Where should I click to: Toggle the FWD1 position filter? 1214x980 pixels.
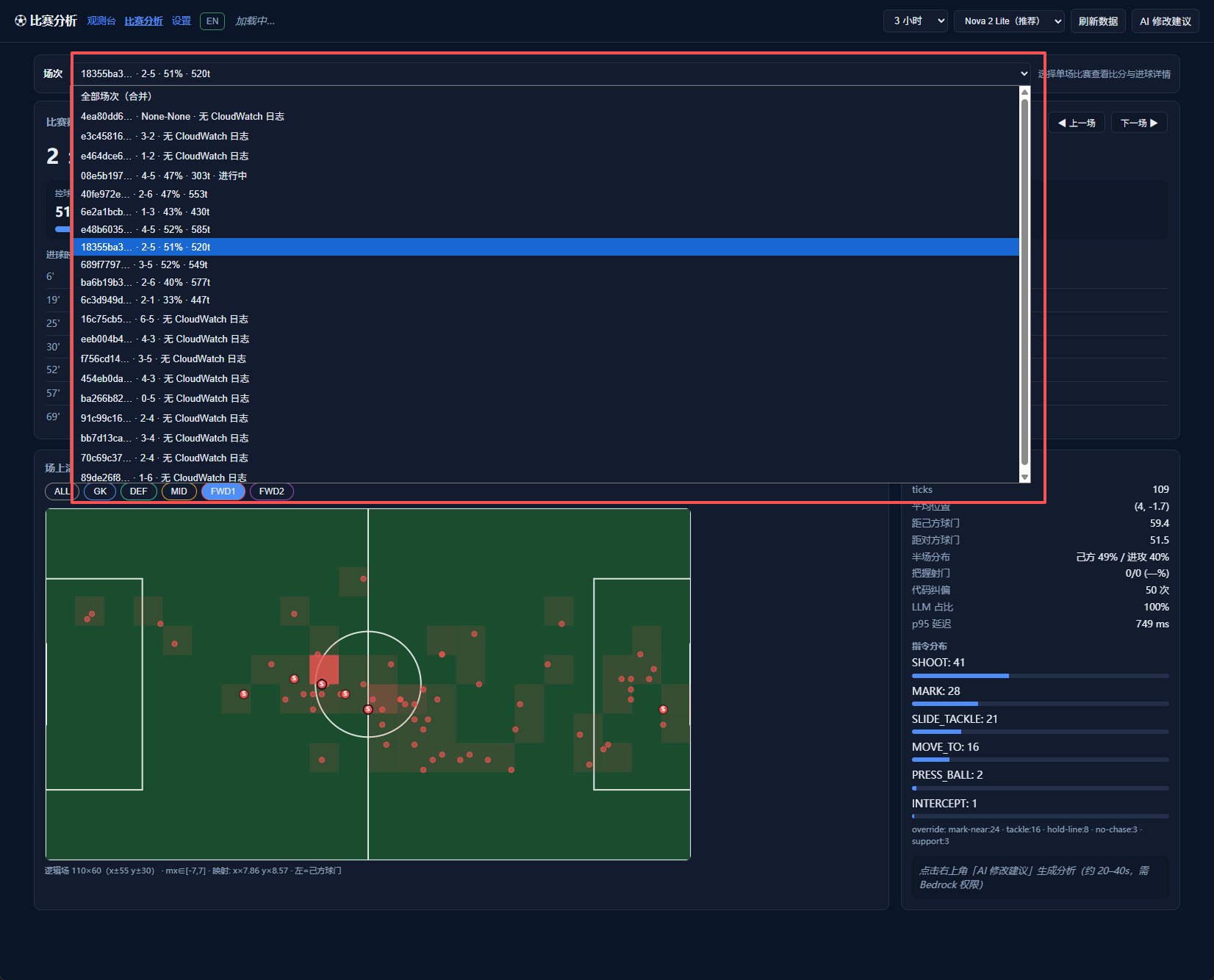tap(223, 491)
